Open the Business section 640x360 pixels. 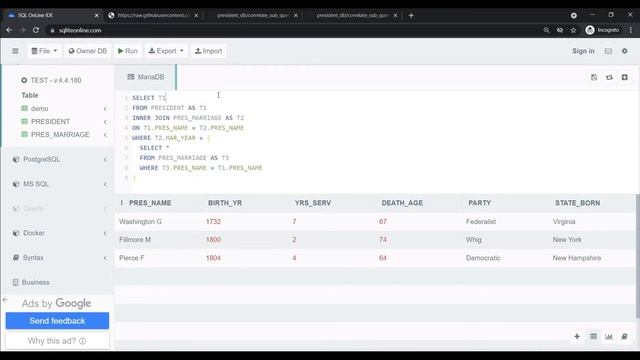click(x=35, y=282)
